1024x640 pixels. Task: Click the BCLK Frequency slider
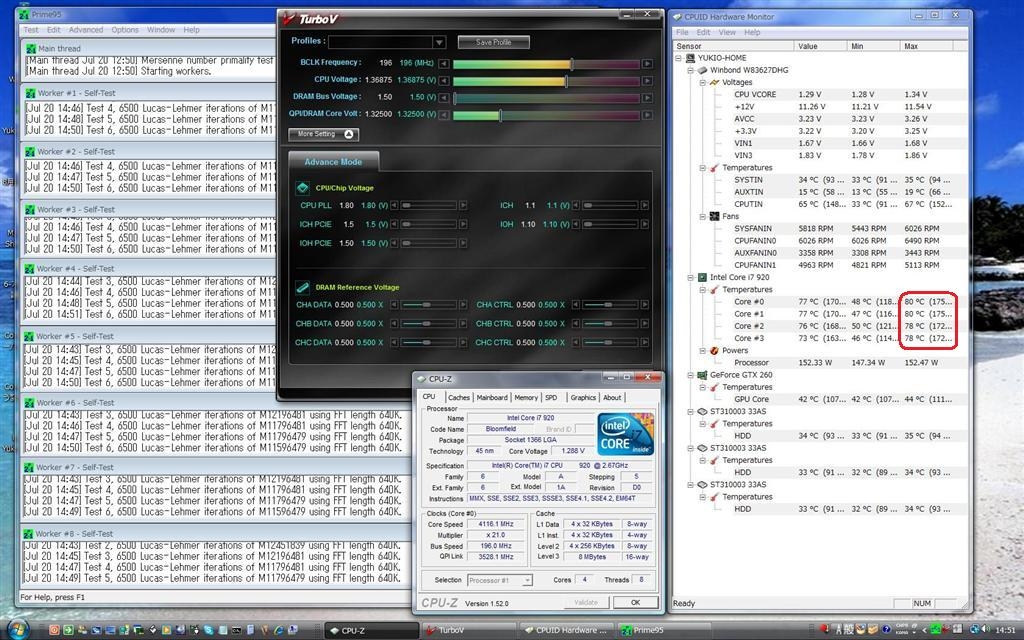point(546,64)
